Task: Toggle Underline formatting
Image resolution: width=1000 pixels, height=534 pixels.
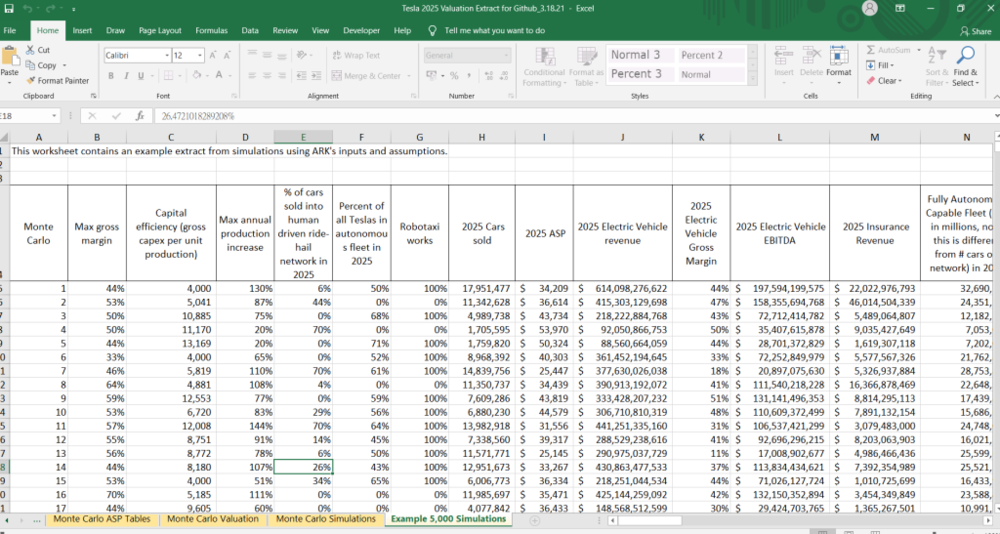Action: [x=140, y=76]
